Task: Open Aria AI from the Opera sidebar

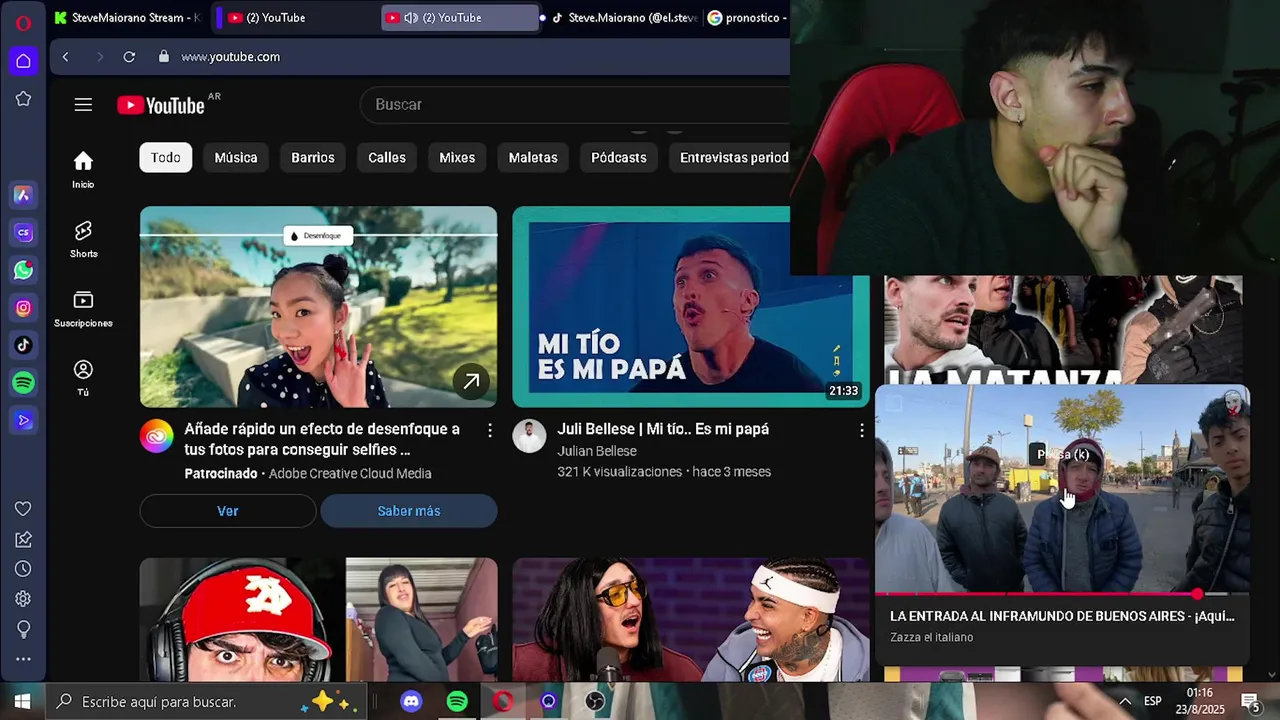Action: coord(23,195)
